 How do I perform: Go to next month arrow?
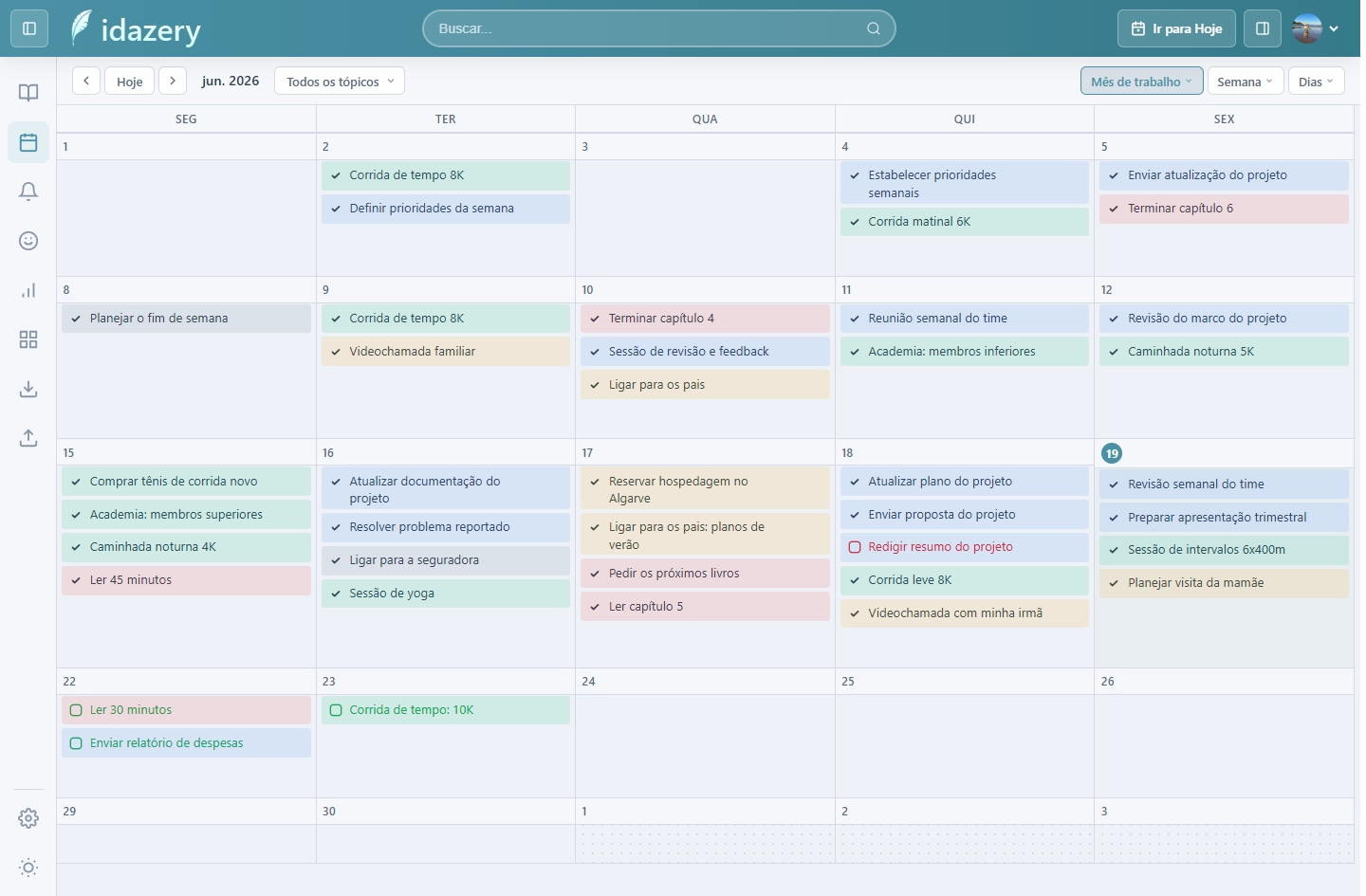173,81
